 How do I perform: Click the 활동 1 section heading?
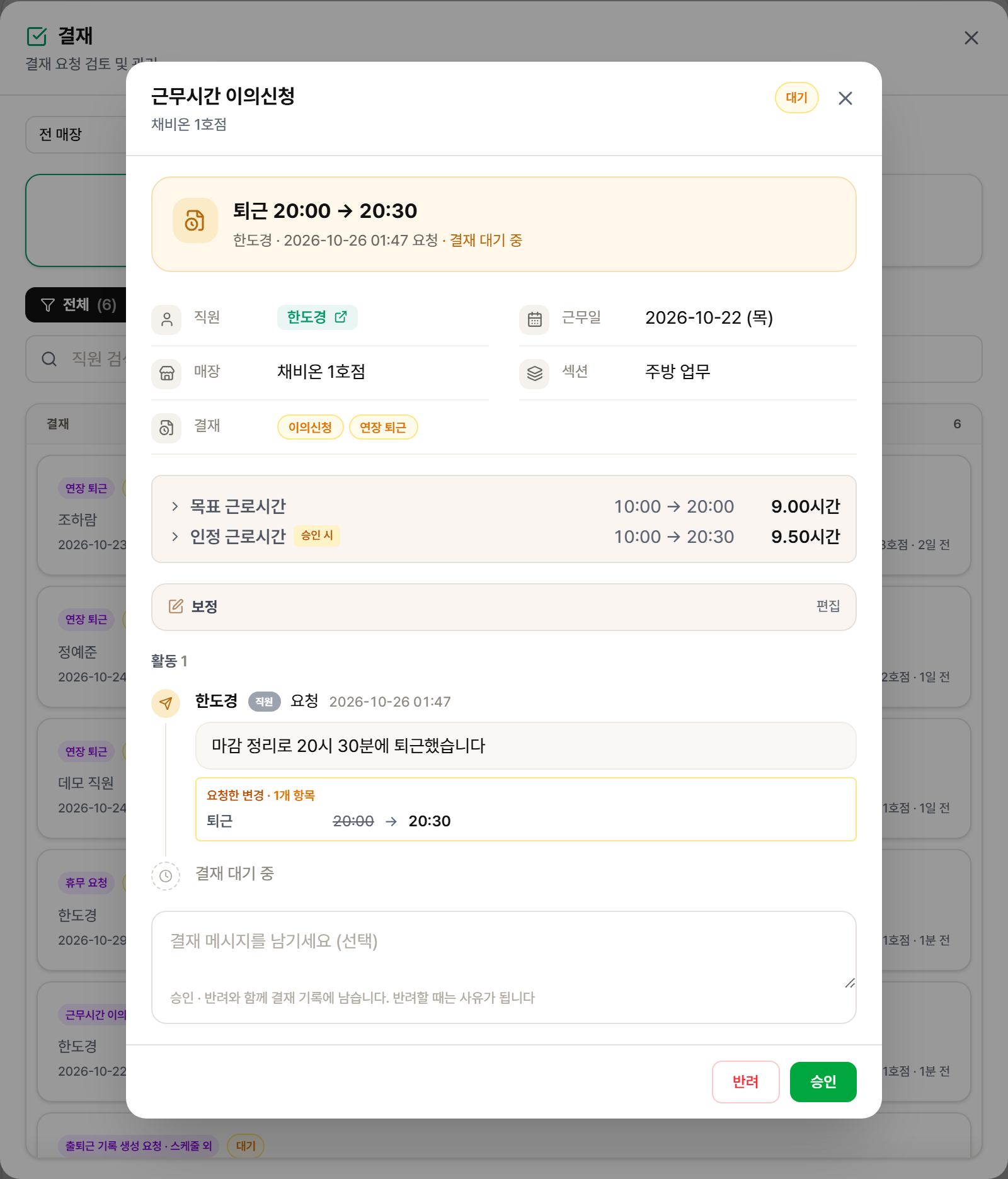point(169,661)
